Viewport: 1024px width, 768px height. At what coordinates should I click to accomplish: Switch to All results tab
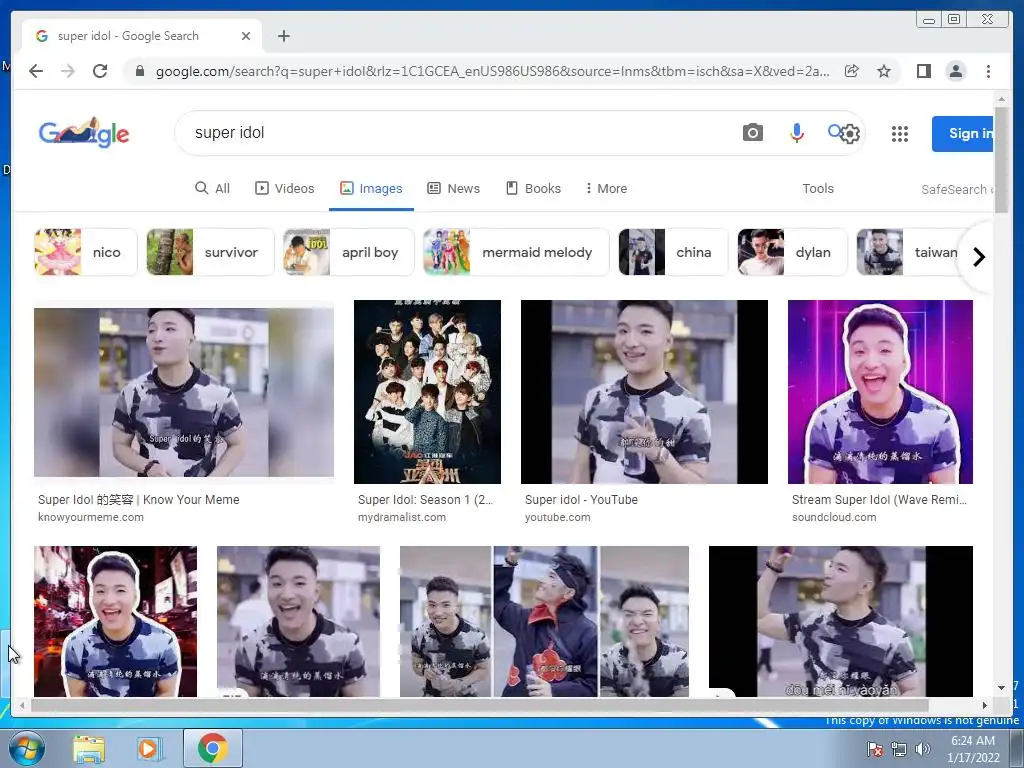point(213,188)
